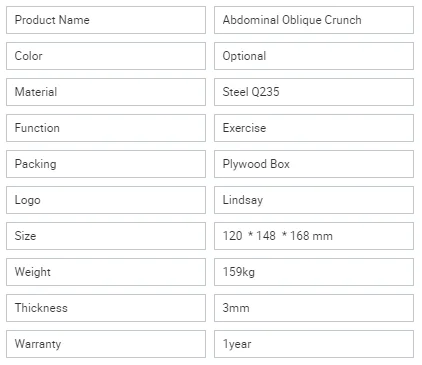The width and height of the screenshot is (422, 365).
Task: Click the Size label cell
Action: (106, 236)
